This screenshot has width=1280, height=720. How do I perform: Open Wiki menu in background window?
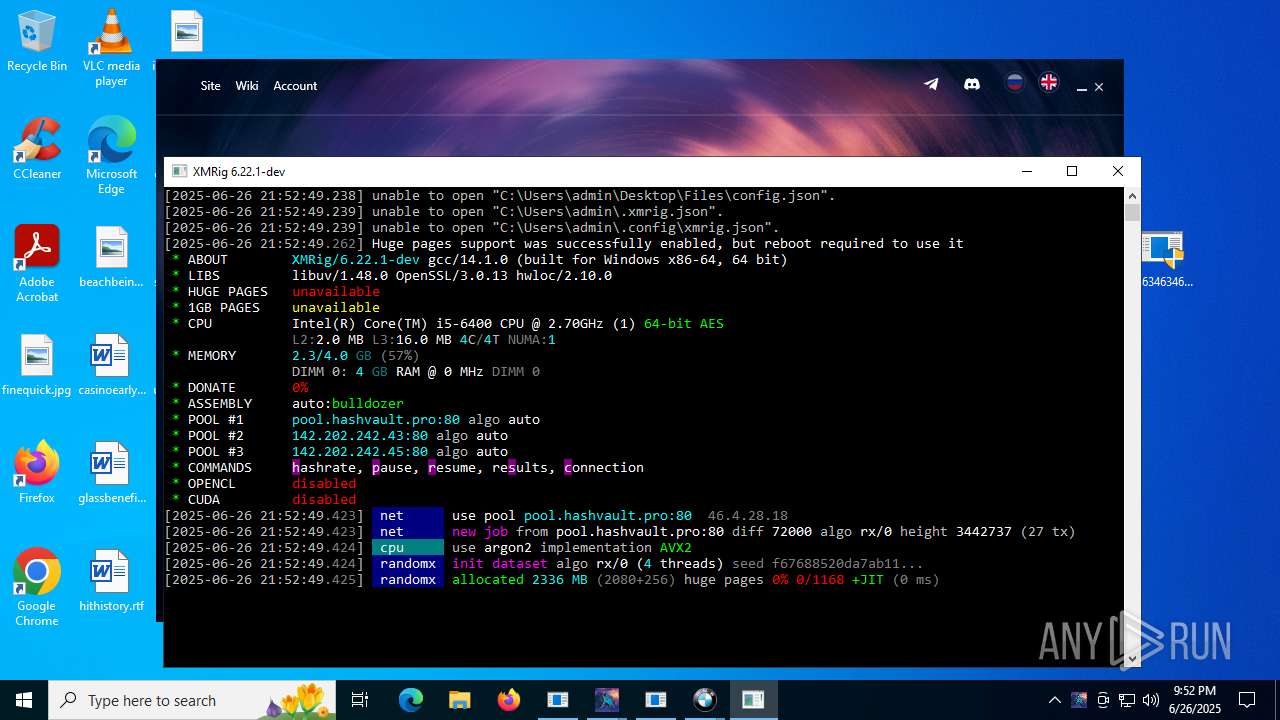pos(247,86)
